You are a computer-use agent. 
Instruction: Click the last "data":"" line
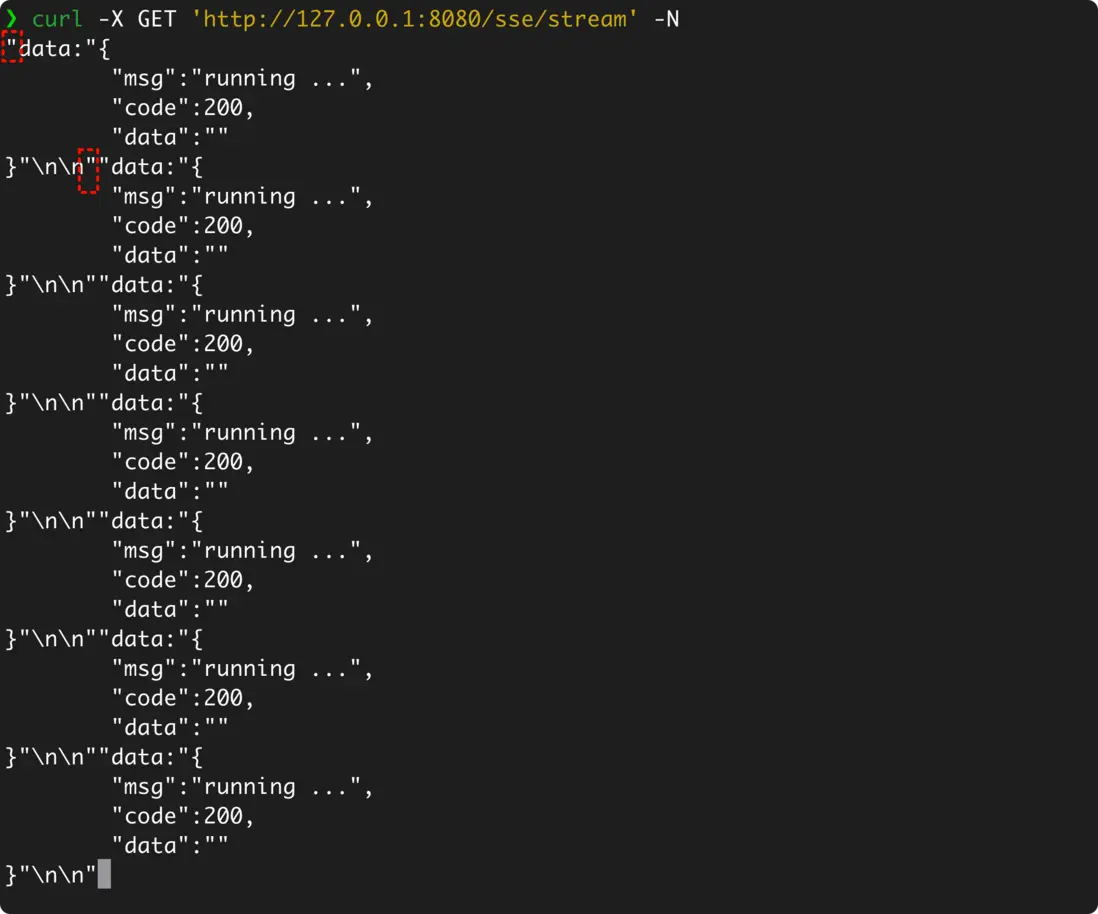(170, 846)
